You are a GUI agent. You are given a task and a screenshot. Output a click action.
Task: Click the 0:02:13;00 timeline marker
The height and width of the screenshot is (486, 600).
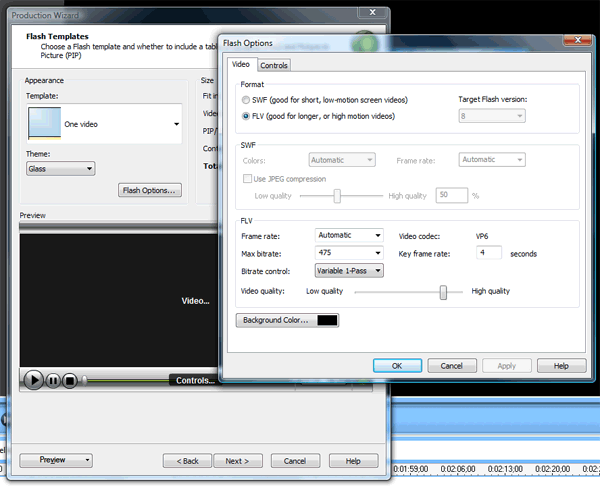click(505, 469)
